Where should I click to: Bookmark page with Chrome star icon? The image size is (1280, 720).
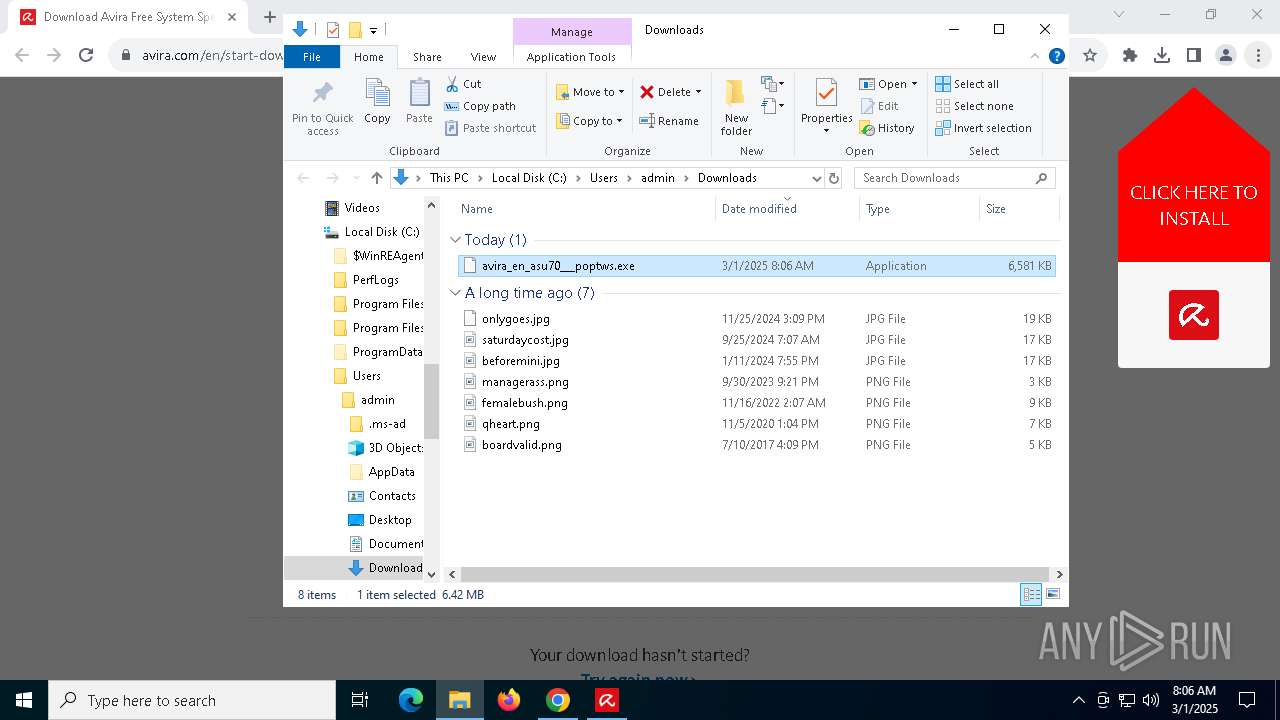pos(1090,56)
